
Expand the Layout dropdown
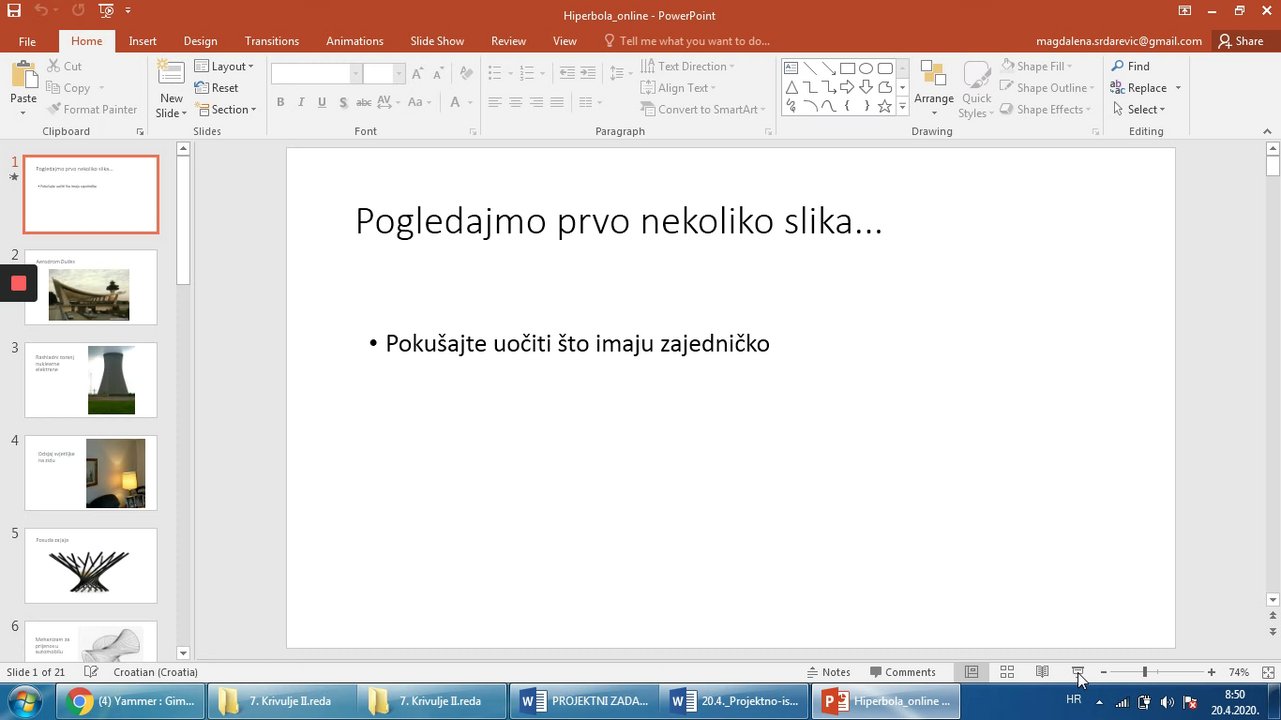tap(225, 66)
